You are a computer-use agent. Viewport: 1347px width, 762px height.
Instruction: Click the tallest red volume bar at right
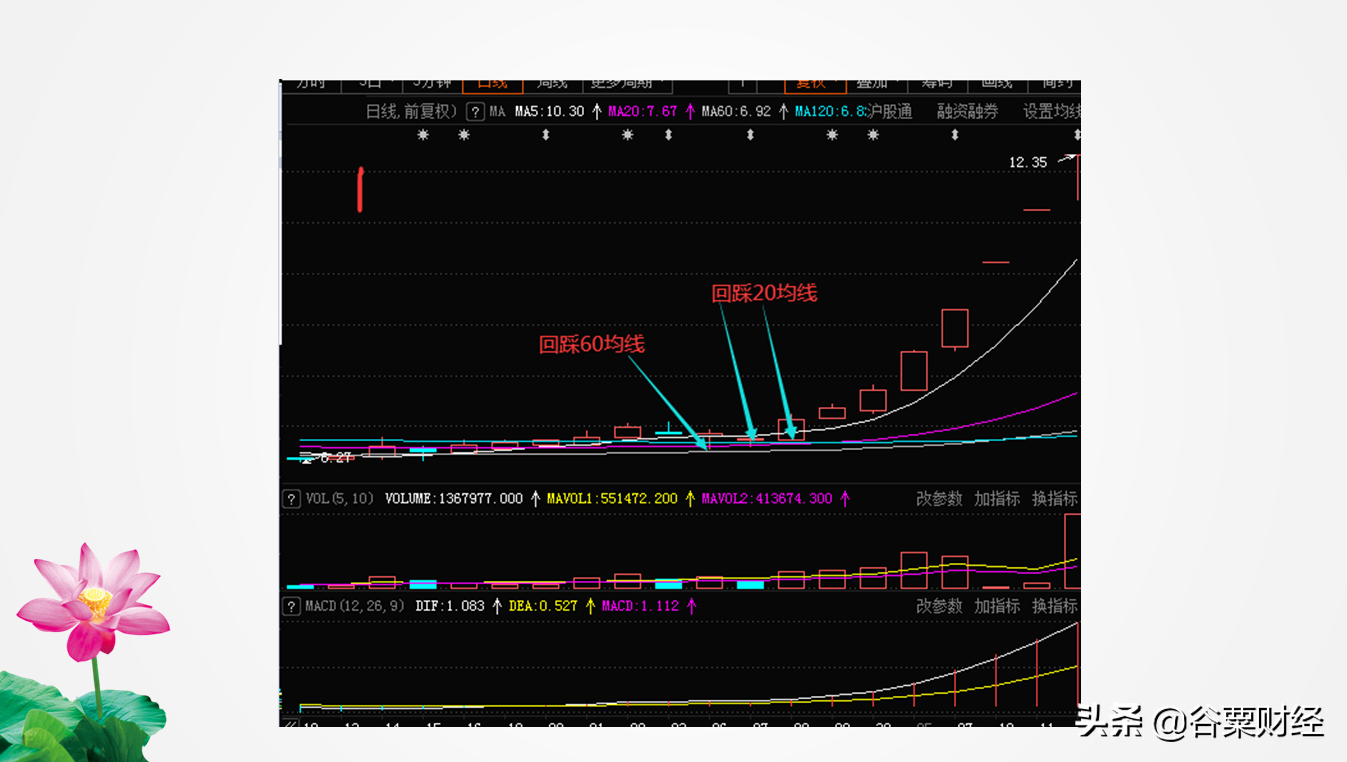coord(1073,551)
